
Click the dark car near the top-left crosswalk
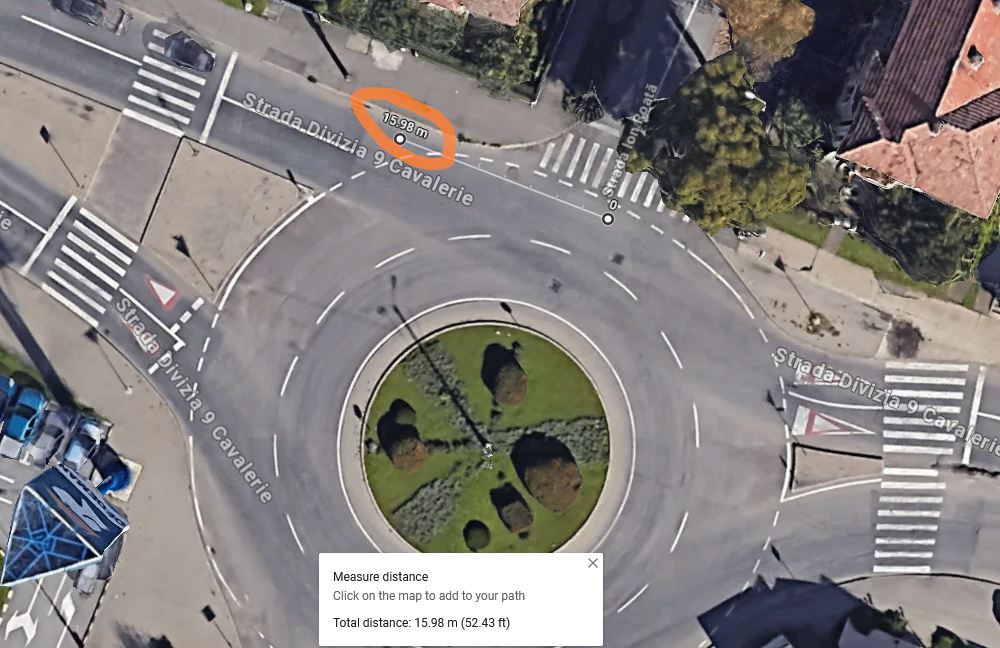(x=188, y=52)
